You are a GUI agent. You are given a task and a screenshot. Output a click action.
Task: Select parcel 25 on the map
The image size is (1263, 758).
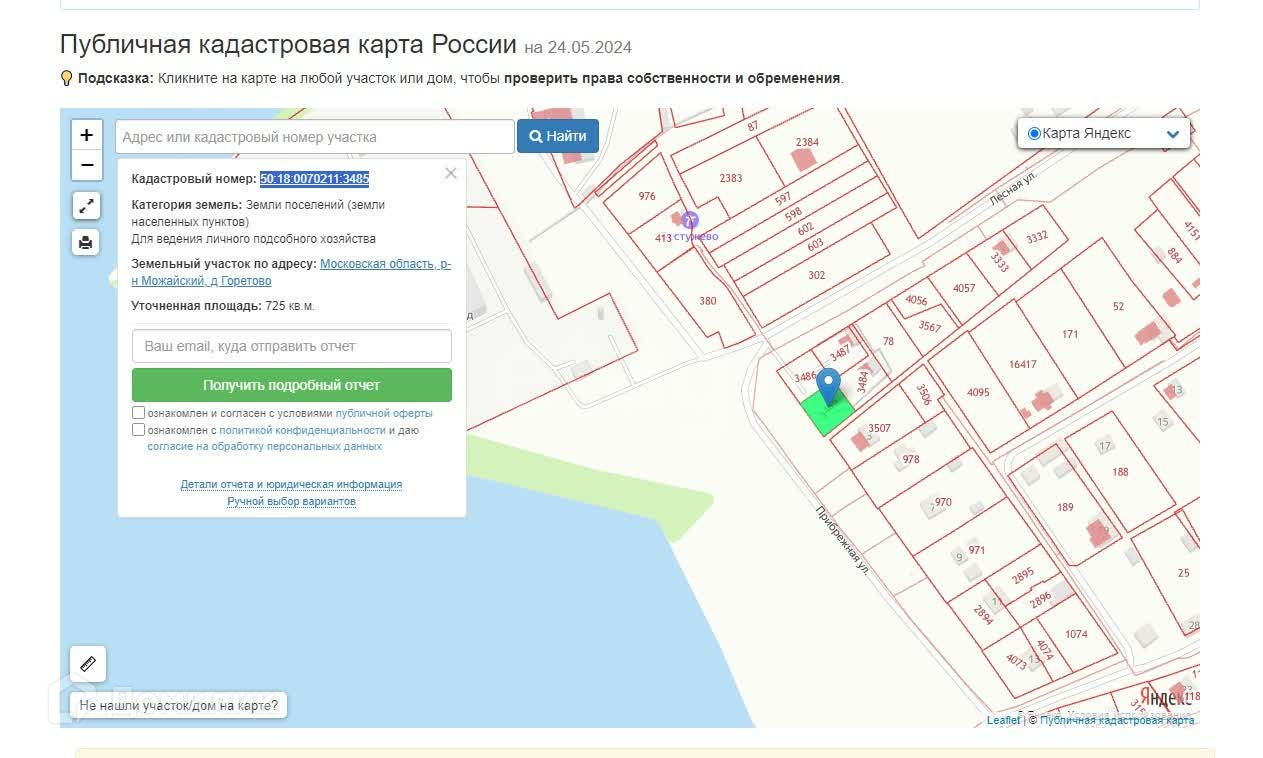(x=1184, y=573)
